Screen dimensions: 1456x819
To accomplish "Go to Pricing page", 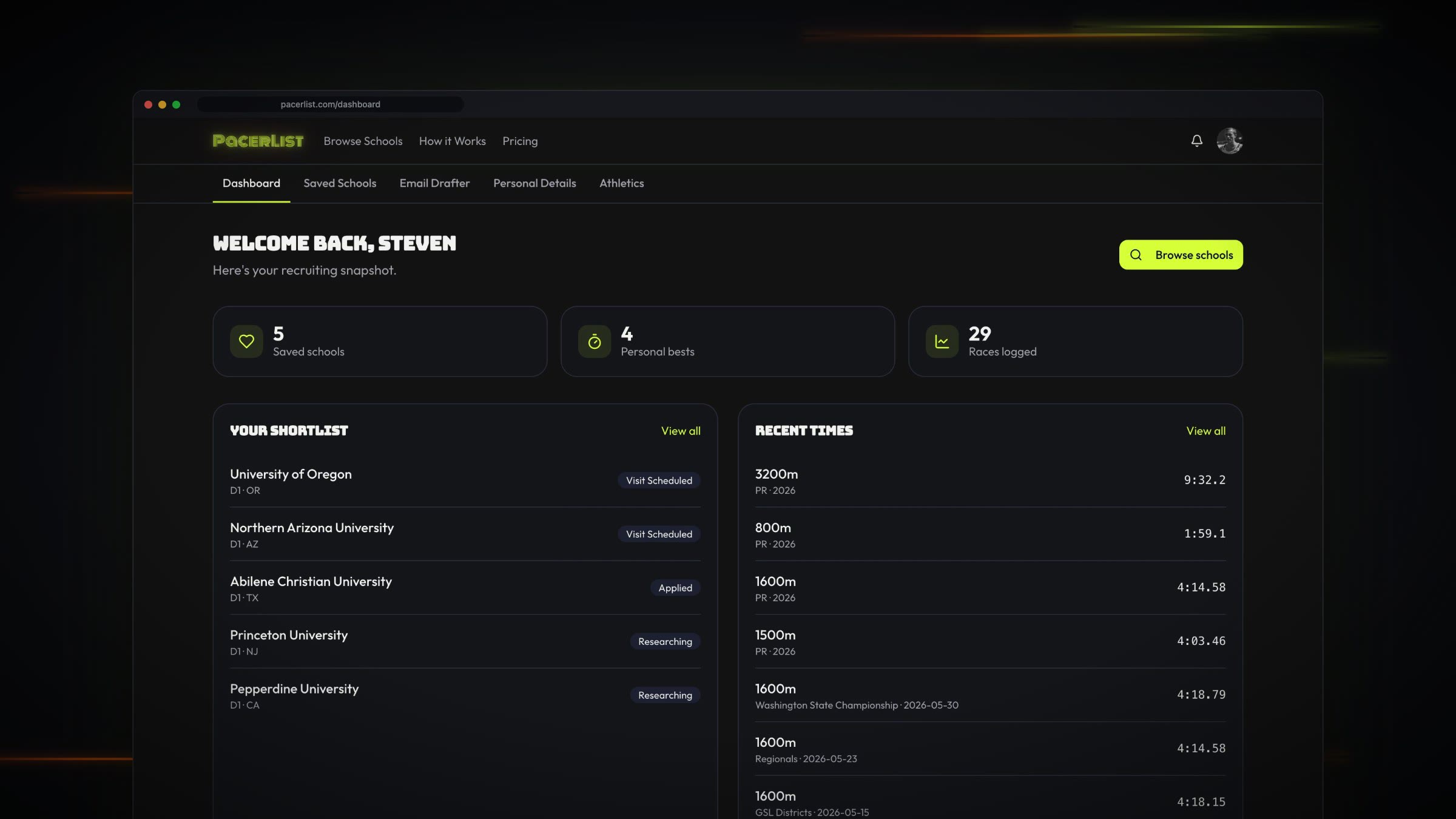I will [520, 141].
